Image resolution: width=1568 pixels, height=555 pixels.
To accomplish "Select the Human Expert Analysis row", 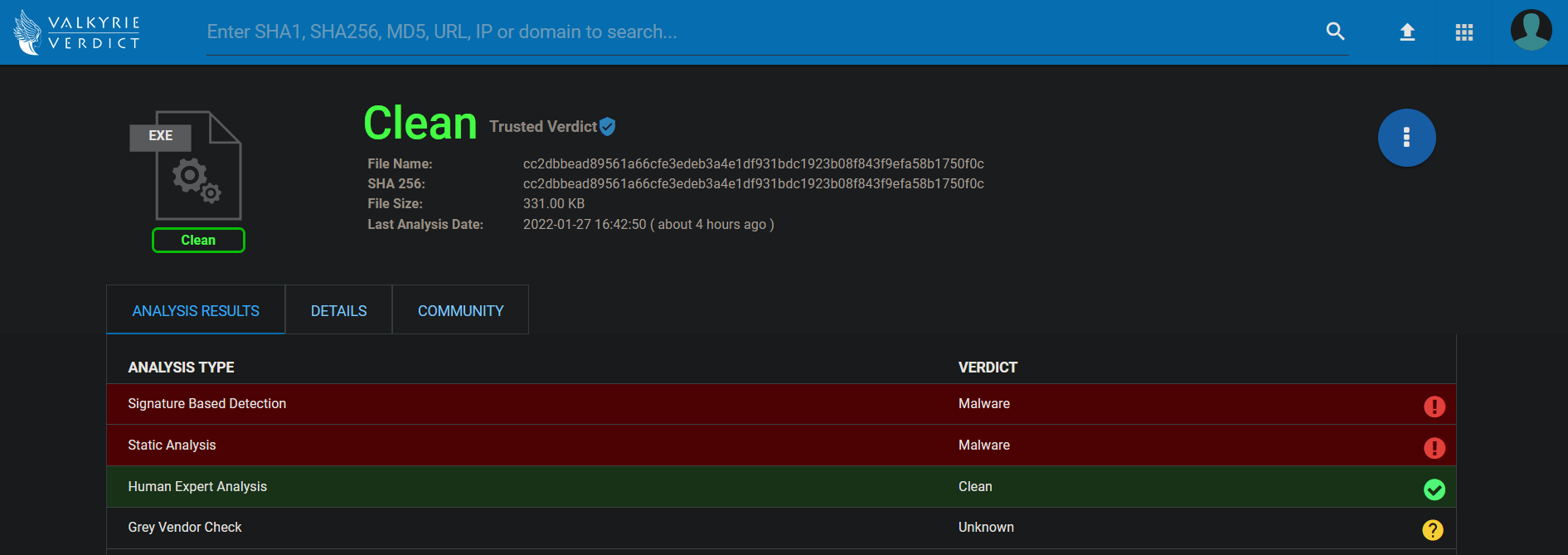I will click(x=781, y=486).
